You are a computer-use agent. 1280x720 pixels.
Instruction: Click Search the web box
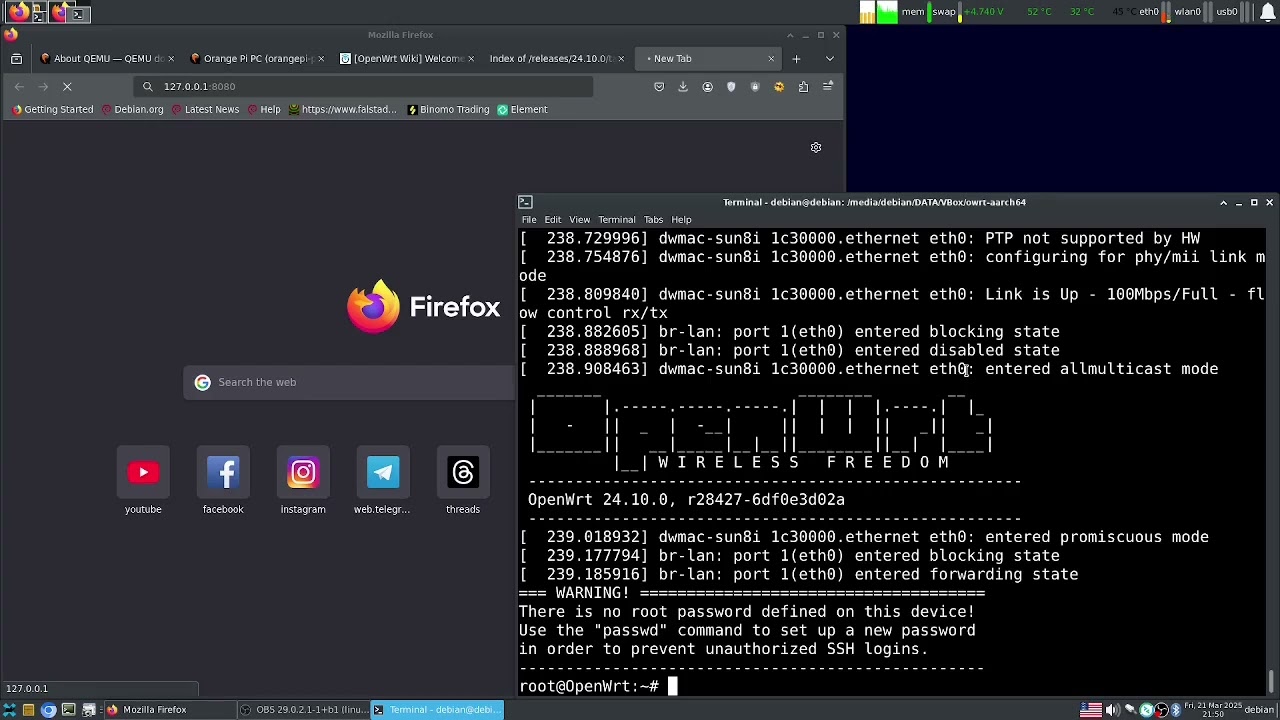coord(350,382)
